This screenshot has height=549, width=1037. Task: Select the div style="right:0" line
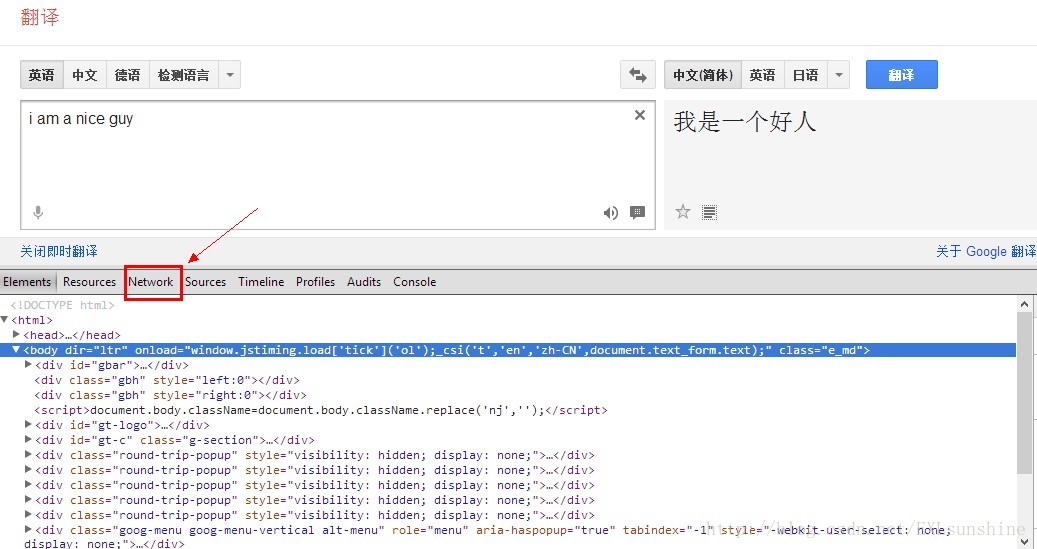[x=171, y=396]
